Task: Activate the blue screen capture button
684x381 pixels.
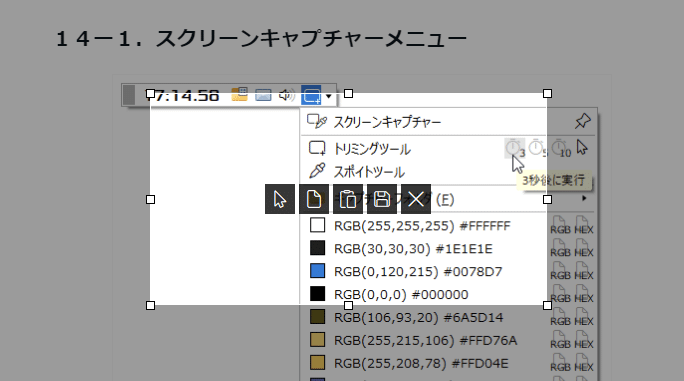Action: click(x=311, y=95)
